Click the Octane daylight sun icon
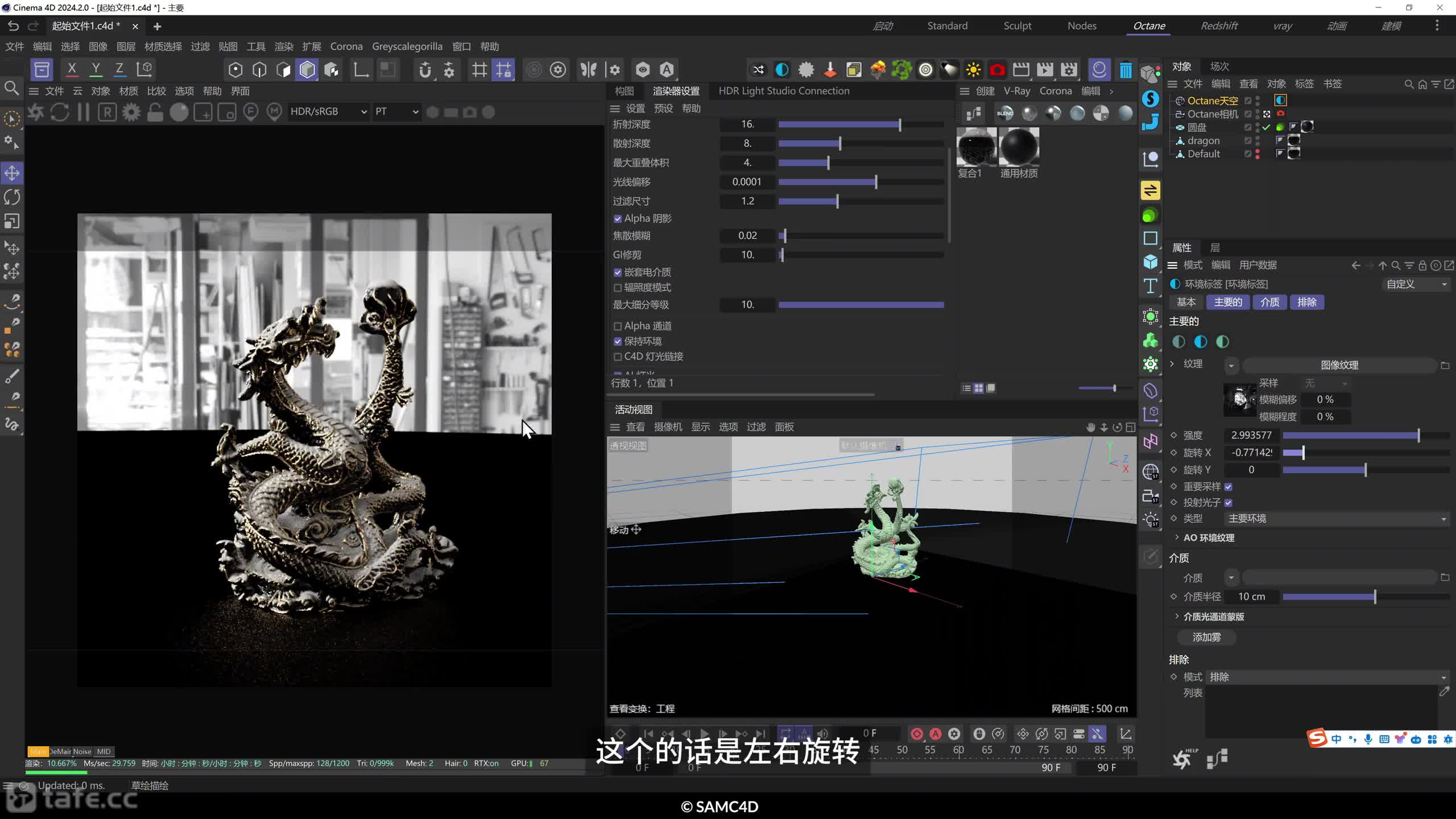 (x=973, y=70)
